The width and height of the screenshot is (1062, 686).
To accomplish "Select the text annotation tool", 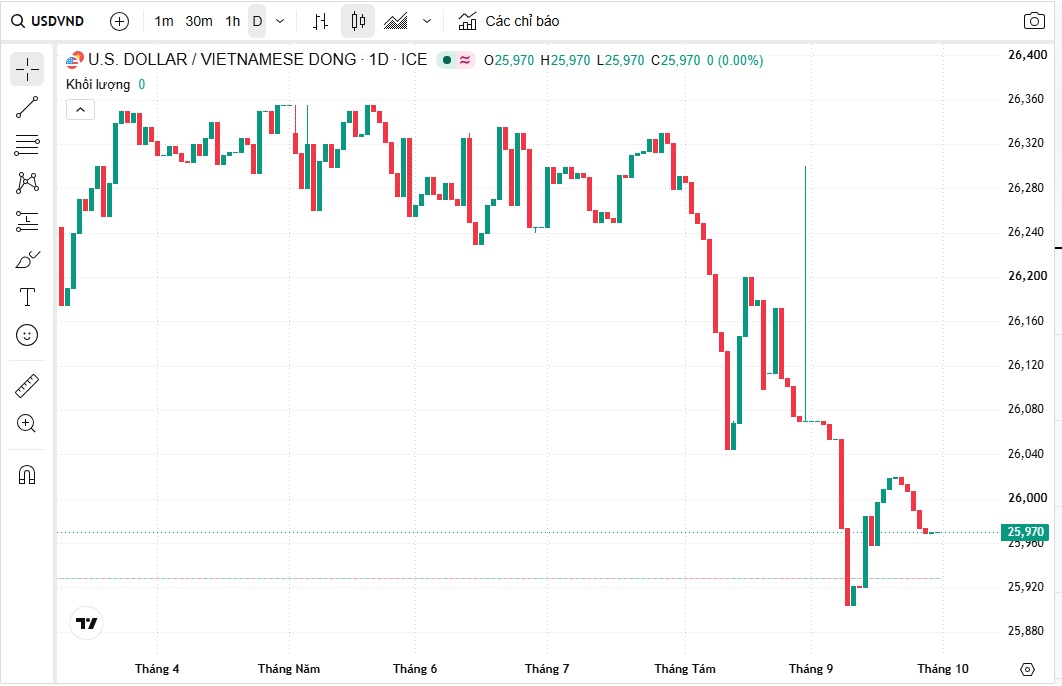I will tap(27, 297).
